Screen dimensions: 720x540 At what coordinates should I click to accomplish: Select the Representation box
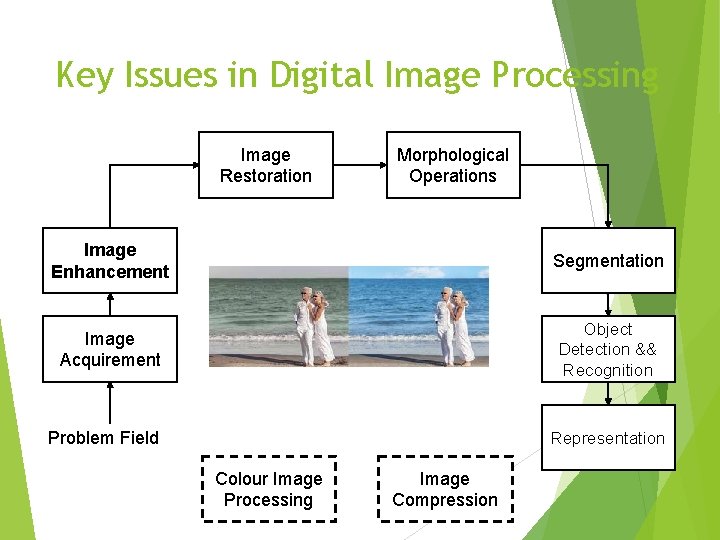(608, 438)
